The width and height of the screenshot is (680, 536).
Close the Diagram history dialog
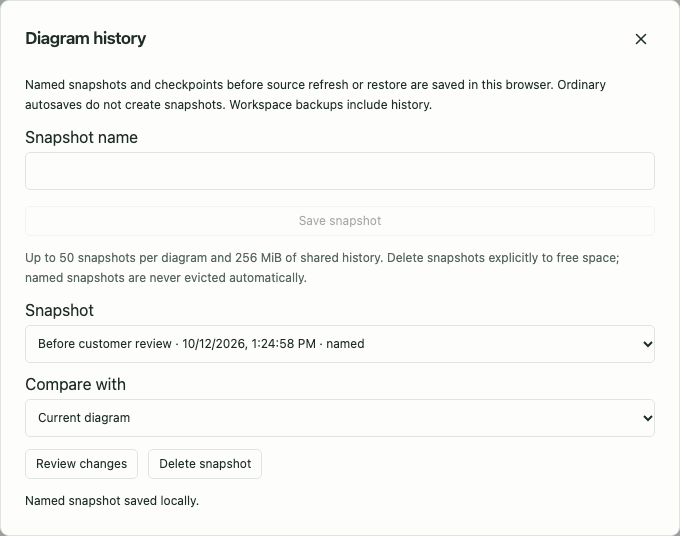(x=641, y=39)
